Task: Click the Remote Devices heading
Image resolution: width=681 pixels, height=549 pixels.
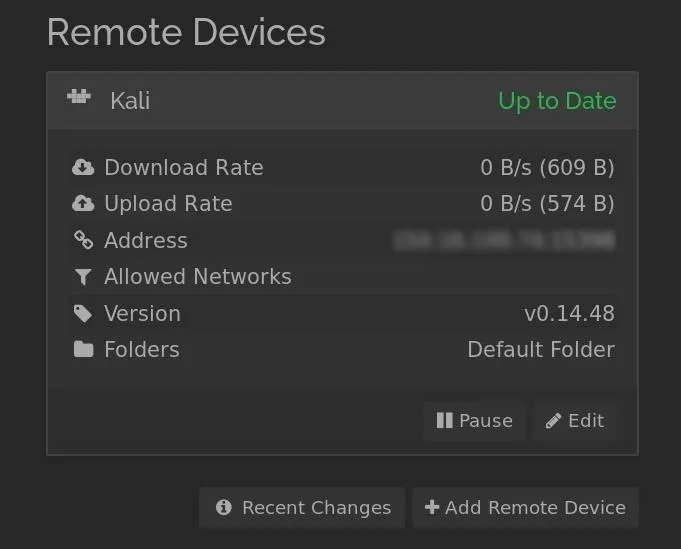Action: point(186,32)
